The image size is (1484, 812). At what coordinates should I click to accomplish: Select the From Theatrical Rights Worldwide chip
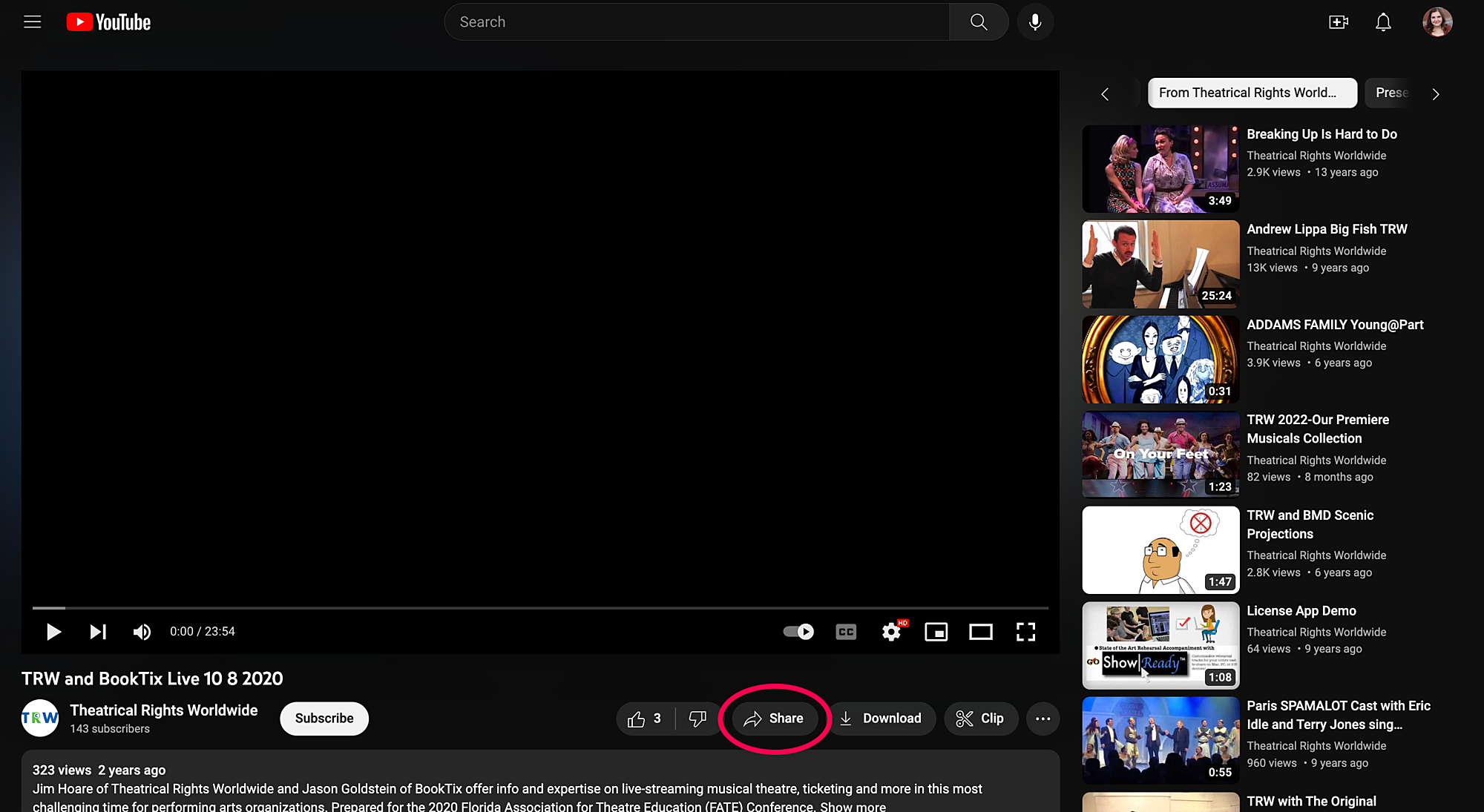(x=1252, y=93)
